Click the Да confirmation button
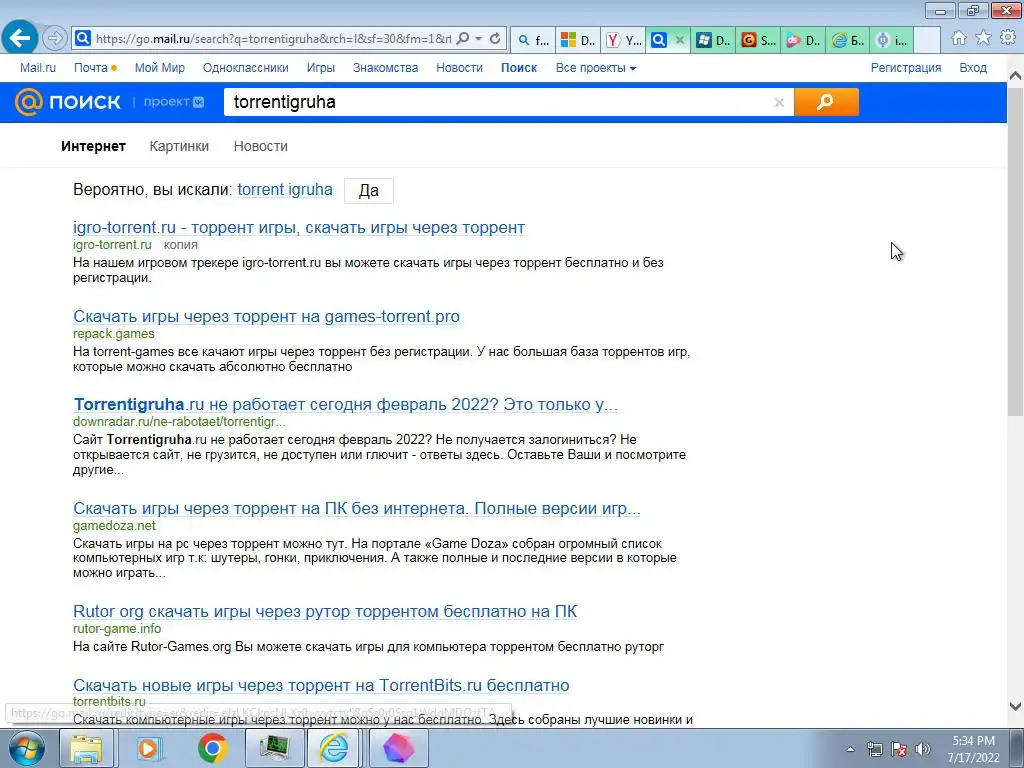1024x768 pixels. point(368,191)
